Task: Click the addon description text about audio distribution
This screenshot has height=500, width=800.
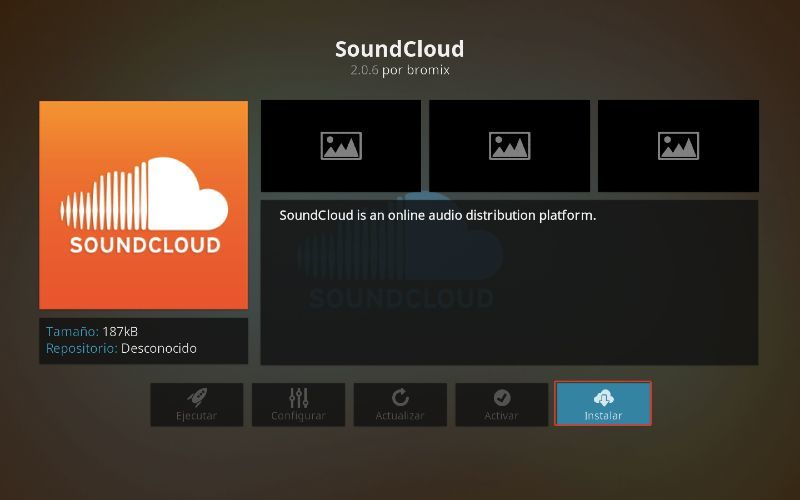Action: 437,215
